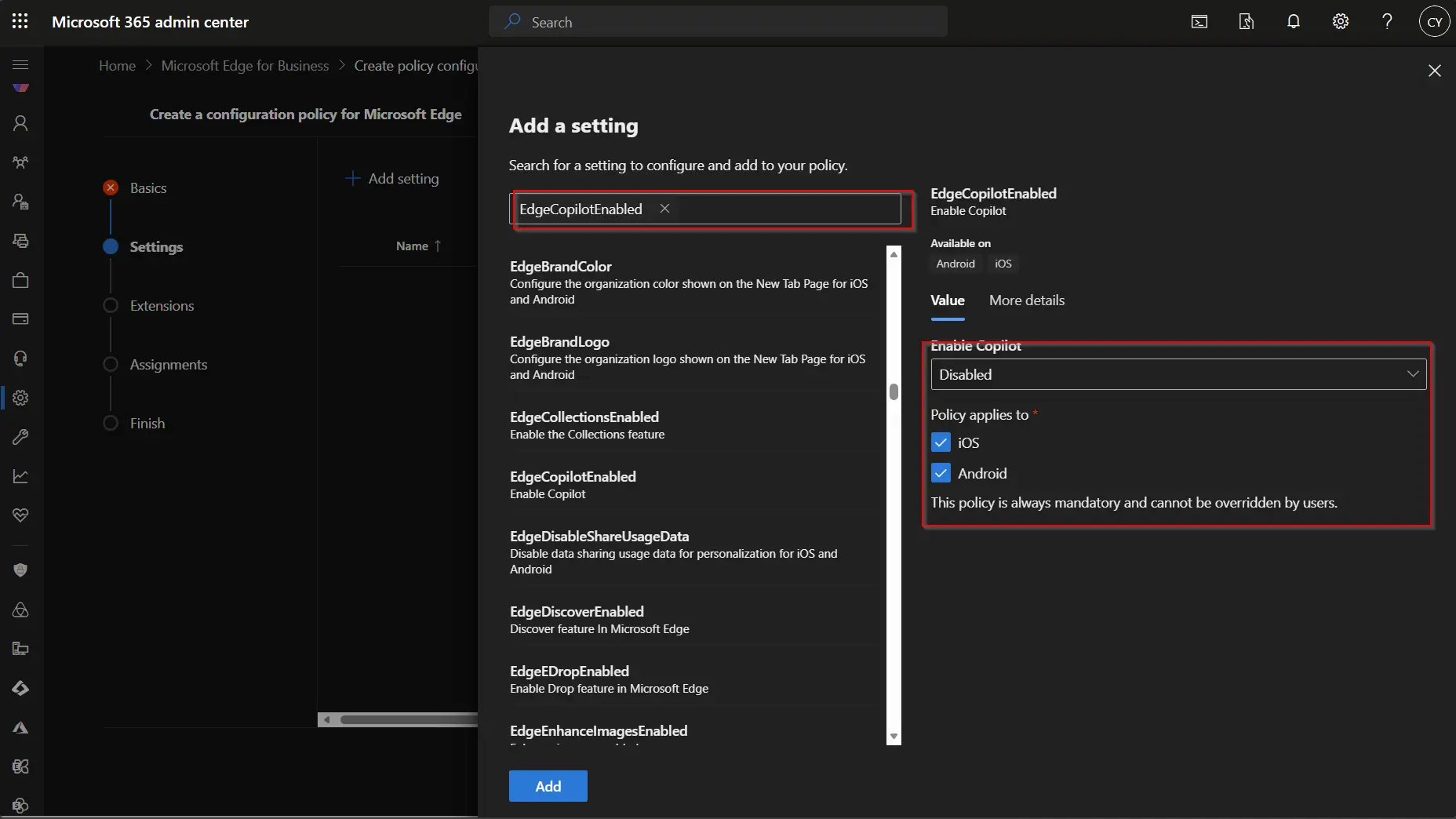
Task: Clear the EdgeCopilotEnabled search text
Action: click(664, 209)
